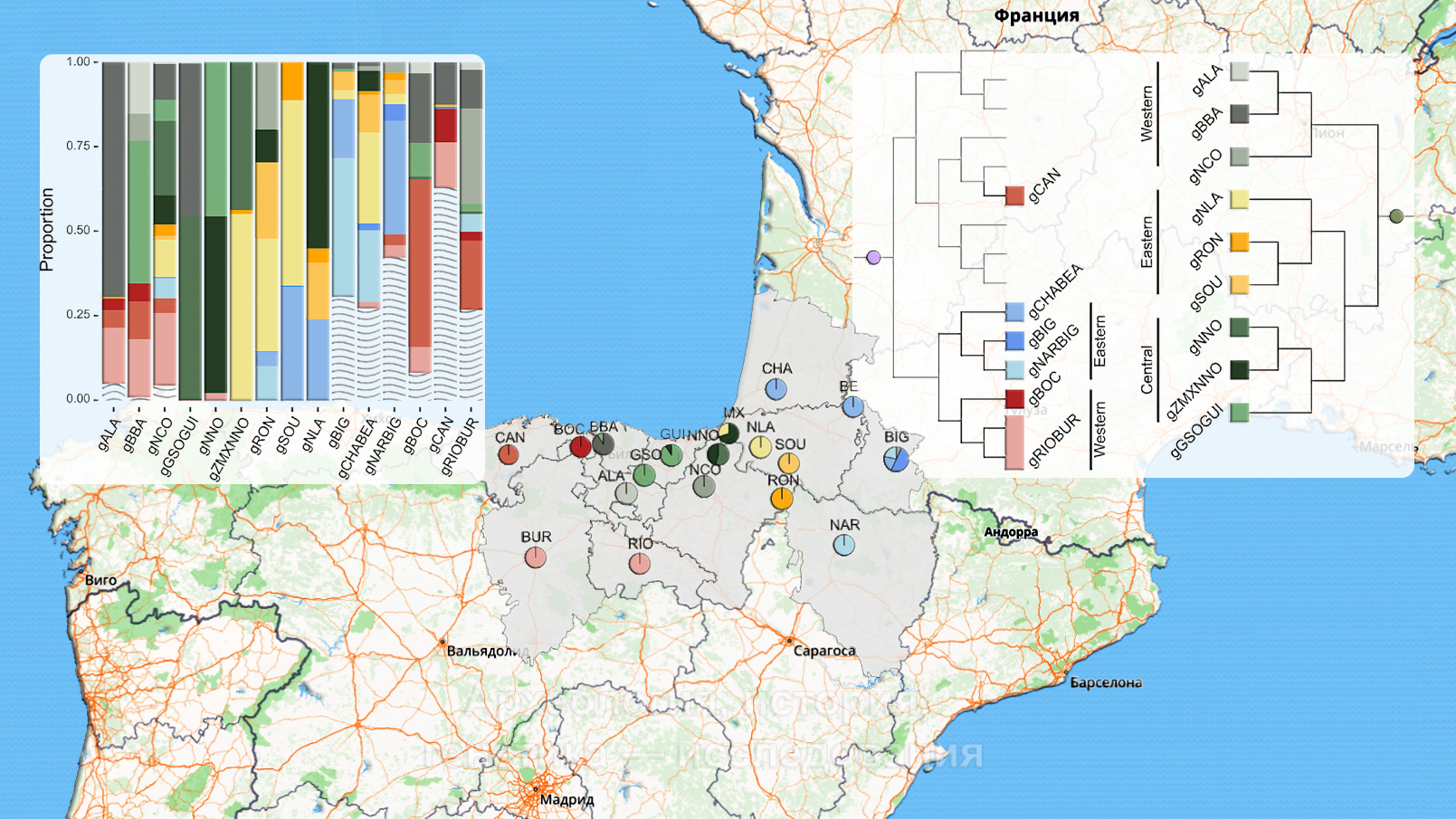
Task: Click the gALA stacked bar in the chart
Action: (114, 231)
